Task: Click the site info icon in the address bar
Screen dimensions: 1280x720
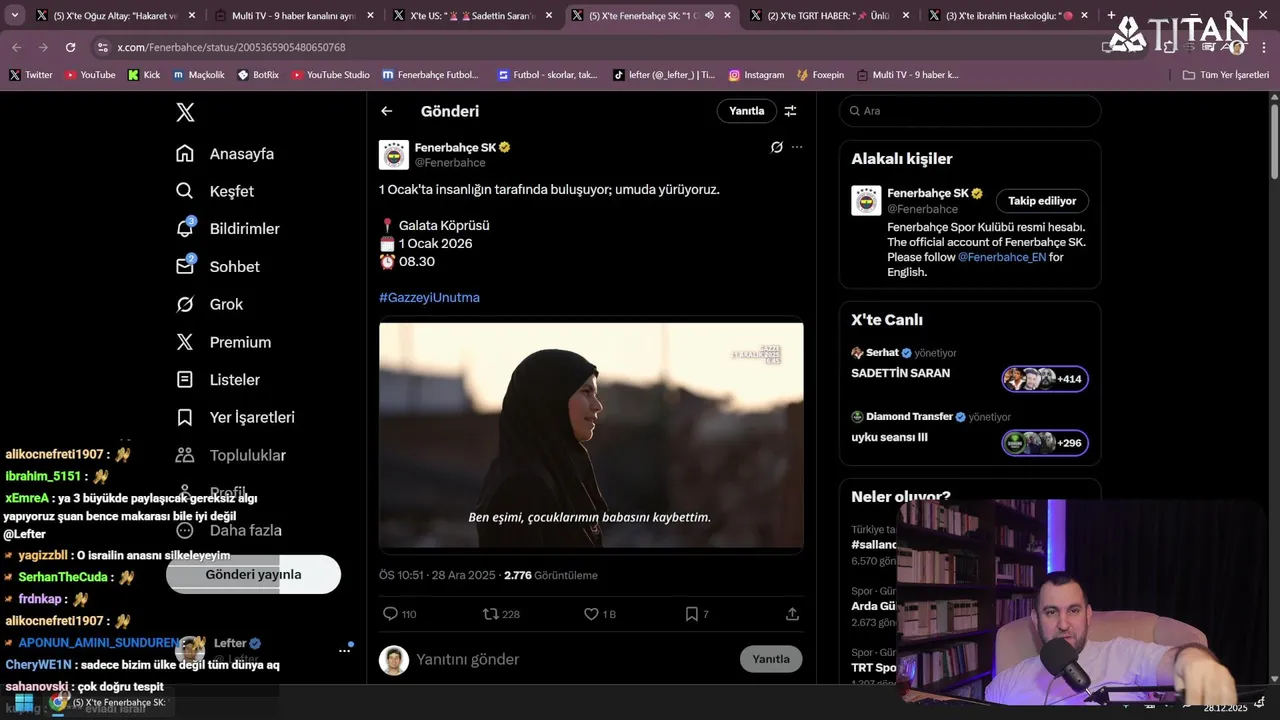Action: tap(103, 47)
